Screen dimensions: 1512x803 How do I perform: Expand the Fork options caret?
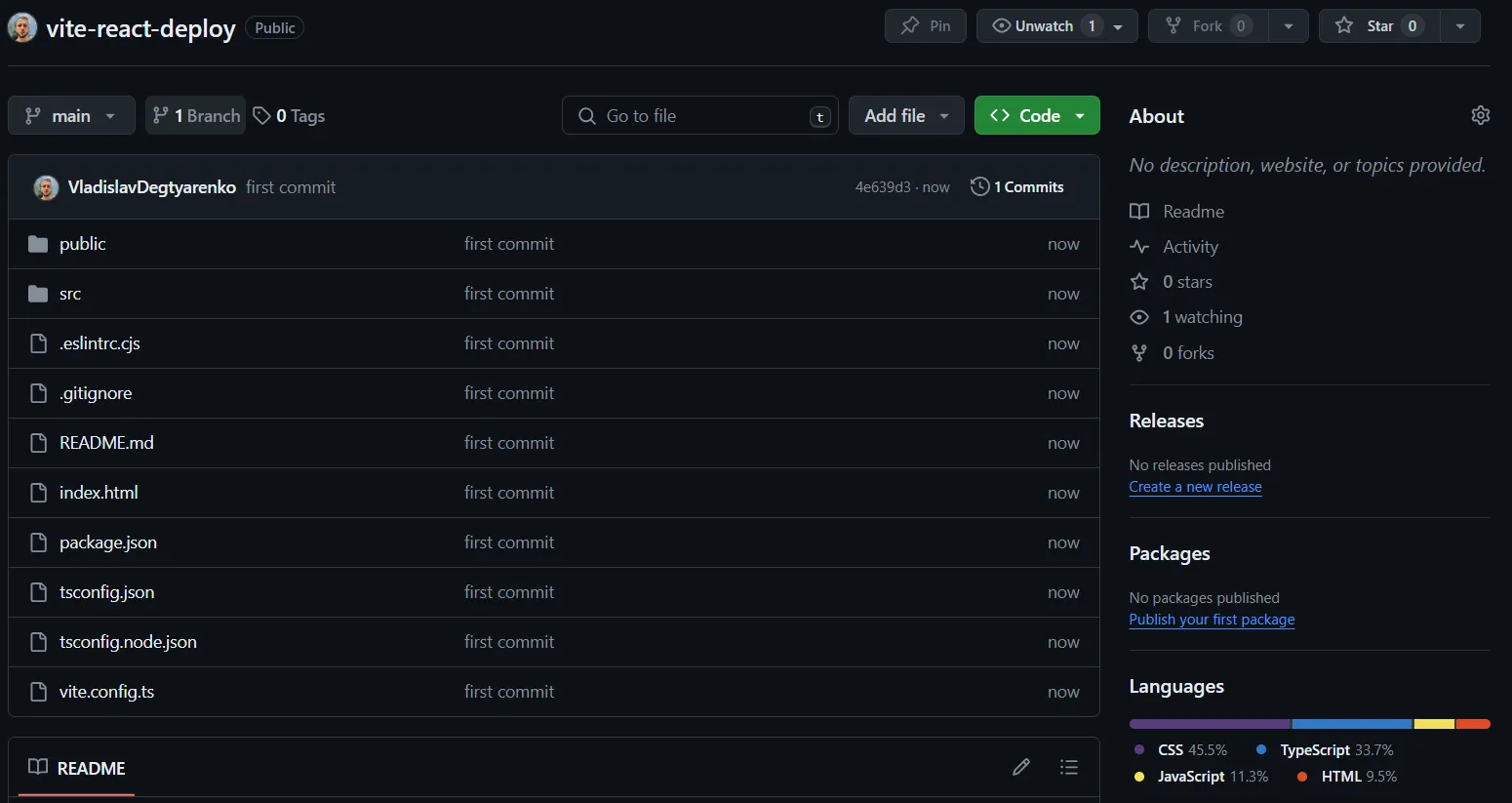pos(1289,26)
